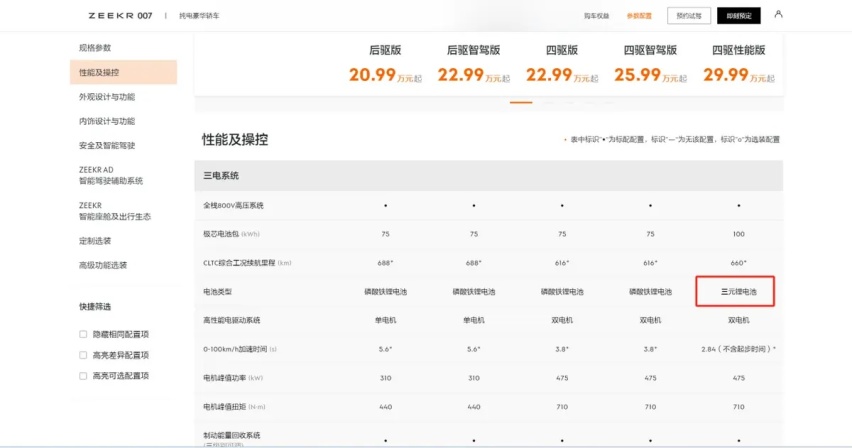Open the 规格参数 sidebar section

[x=95, y=48]
